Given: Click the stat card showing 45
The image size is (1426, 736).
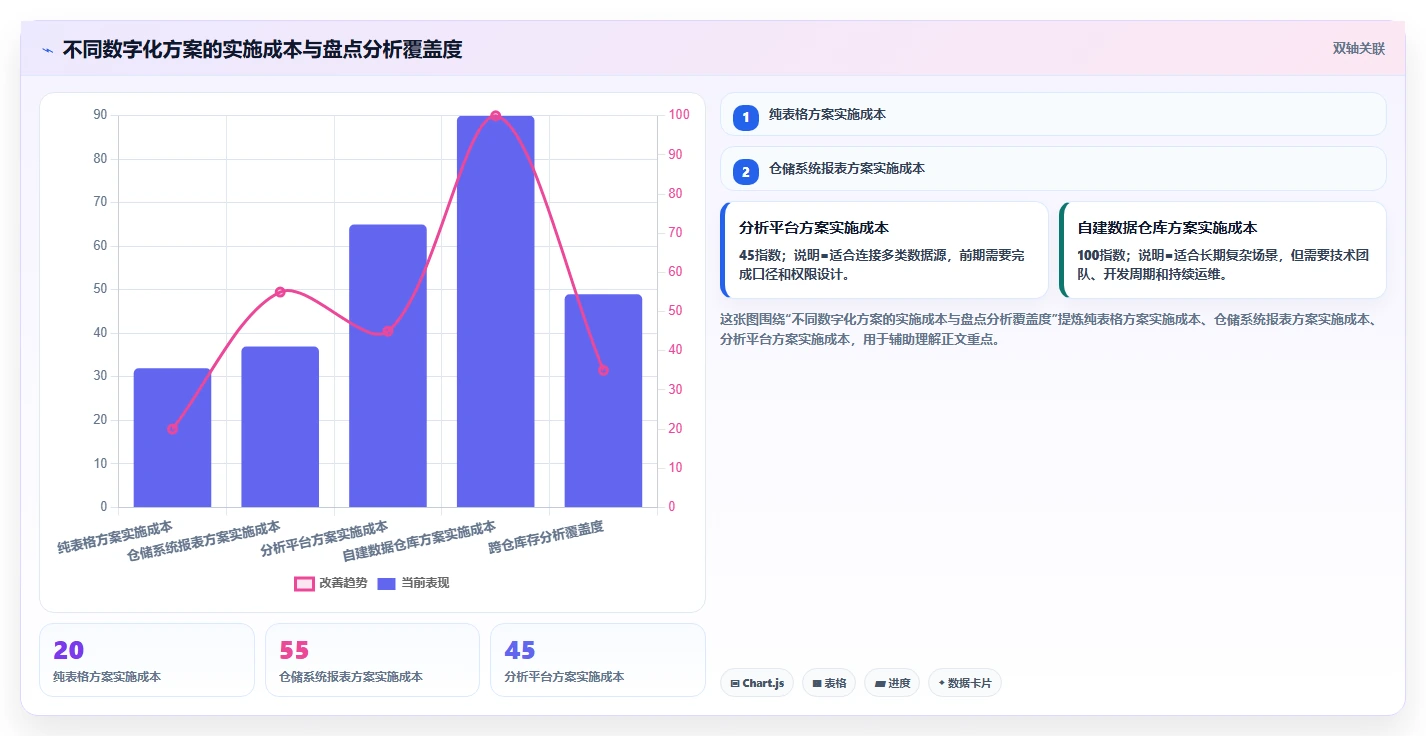Looking at the screenshot, I should coord(598,660).
